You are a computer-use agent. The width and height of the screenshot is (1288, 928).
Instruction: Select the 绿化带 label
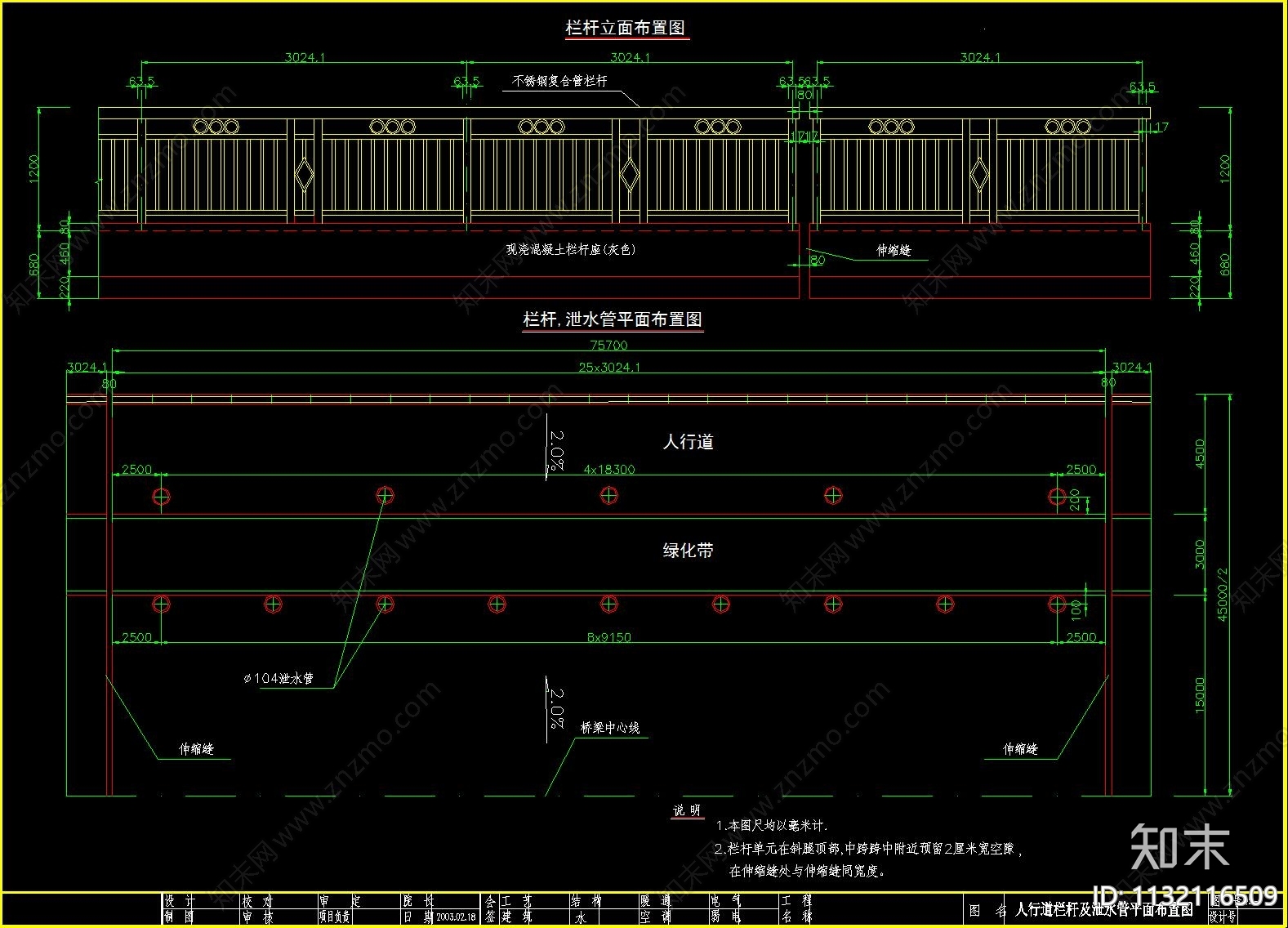pyautogui.click(x=688, y=551)
